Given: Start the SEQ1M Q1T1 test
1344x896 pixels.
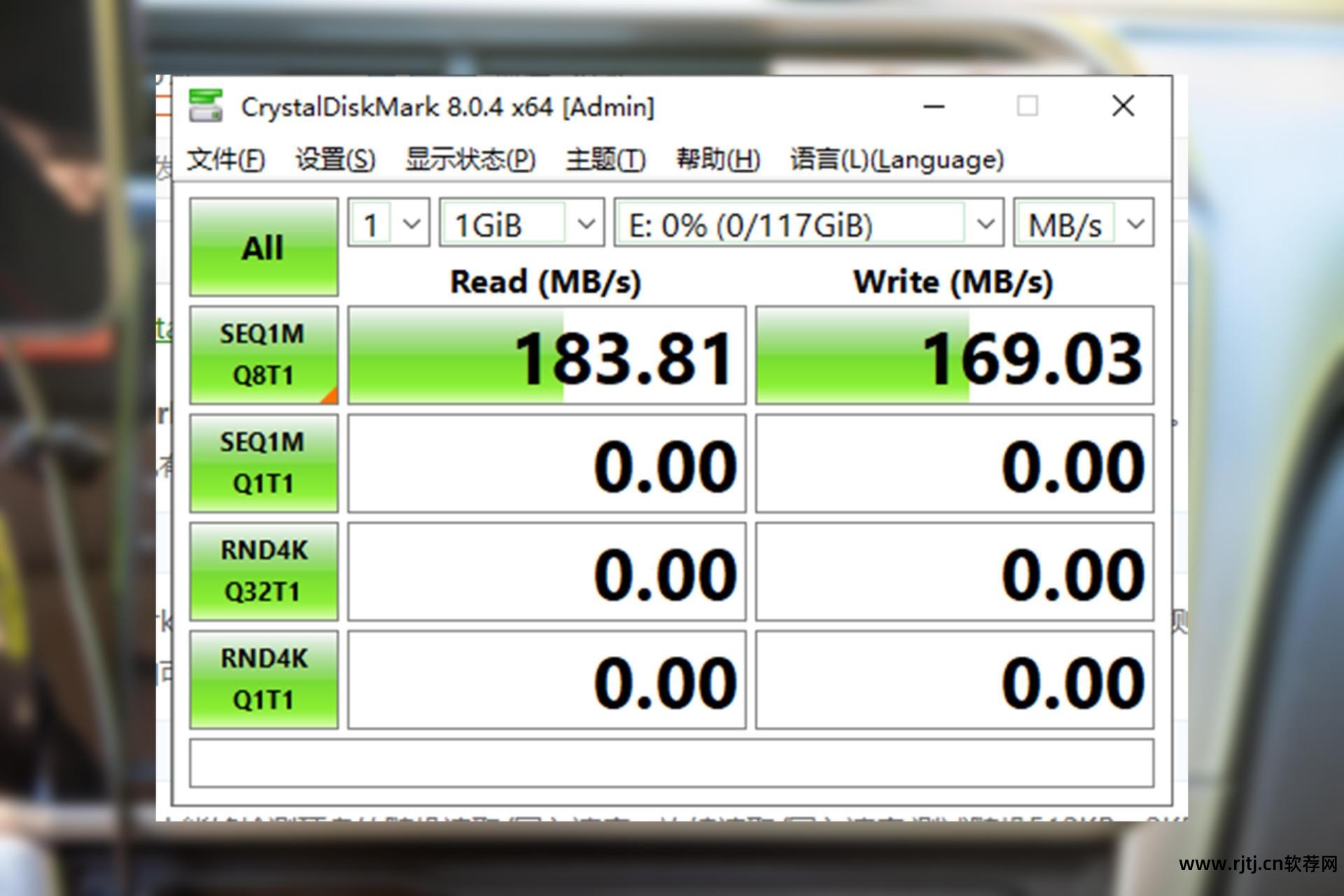Looking at the screenshot, I should pos(264,463).
